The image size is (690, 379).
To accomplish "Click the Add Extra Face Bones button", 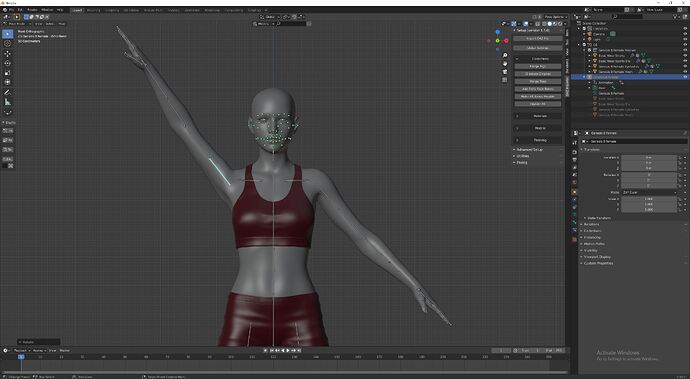I will point(538,89).
